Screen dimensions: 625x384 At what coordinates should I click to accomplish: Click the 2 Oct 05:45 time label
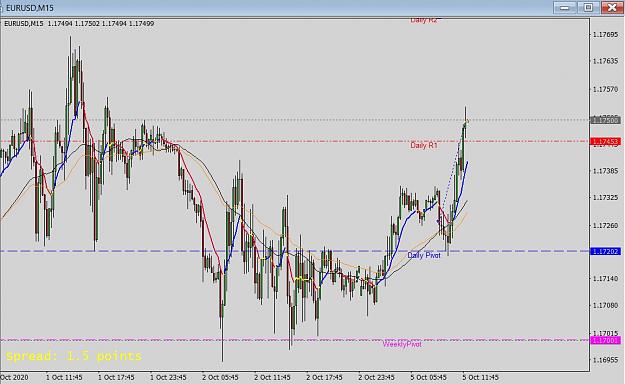pyautogui.click(x=220, y=377)
